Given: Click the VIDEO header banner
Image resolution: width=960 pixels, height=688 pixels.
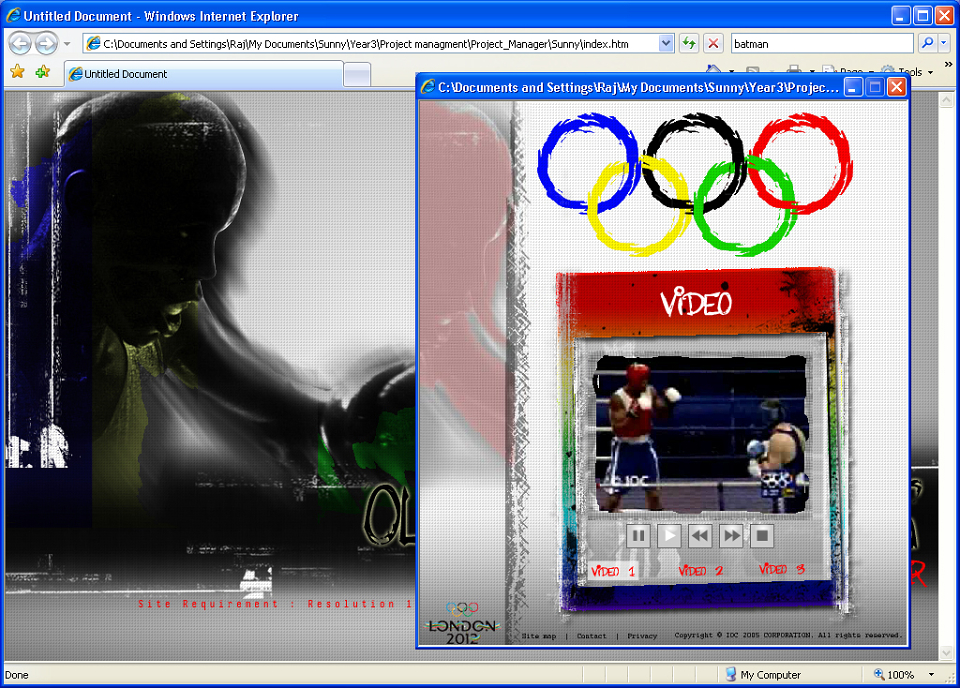Looking at the screenshot, I should point(696,302).
